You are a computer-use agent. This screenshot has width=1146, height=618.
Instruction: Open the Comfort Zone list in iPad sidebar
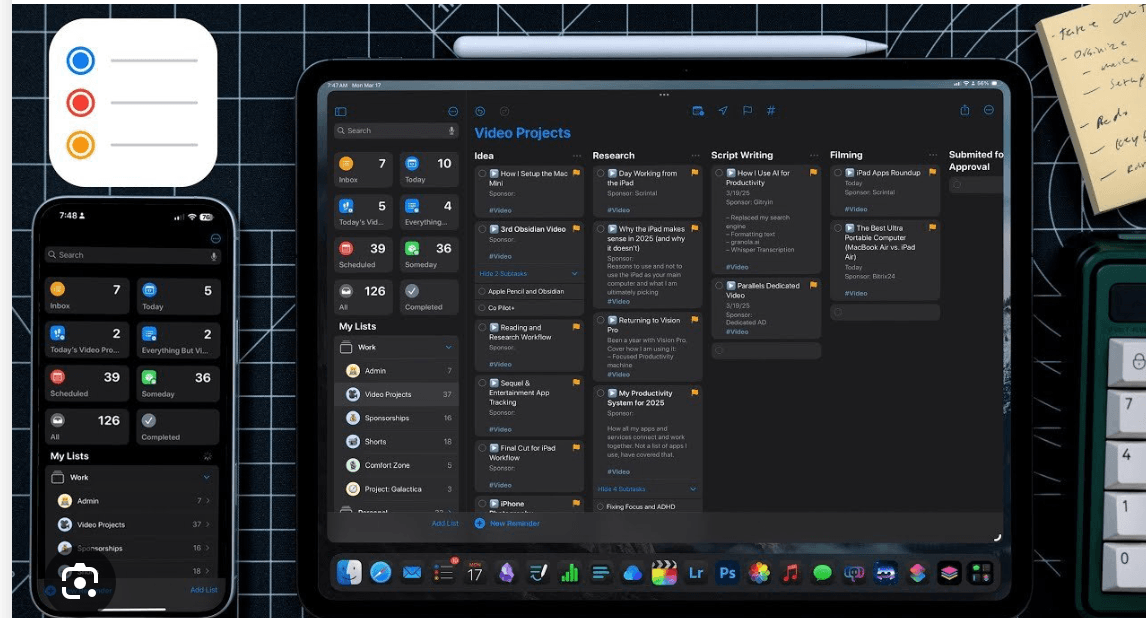tap(397, 465)
